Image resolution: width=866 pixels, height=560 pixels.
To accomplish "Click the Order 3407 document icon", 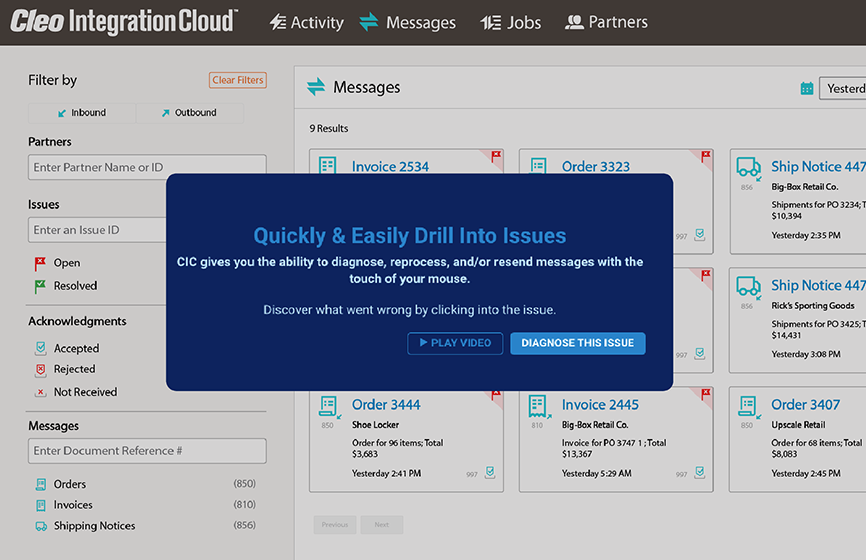I will 748,405.
